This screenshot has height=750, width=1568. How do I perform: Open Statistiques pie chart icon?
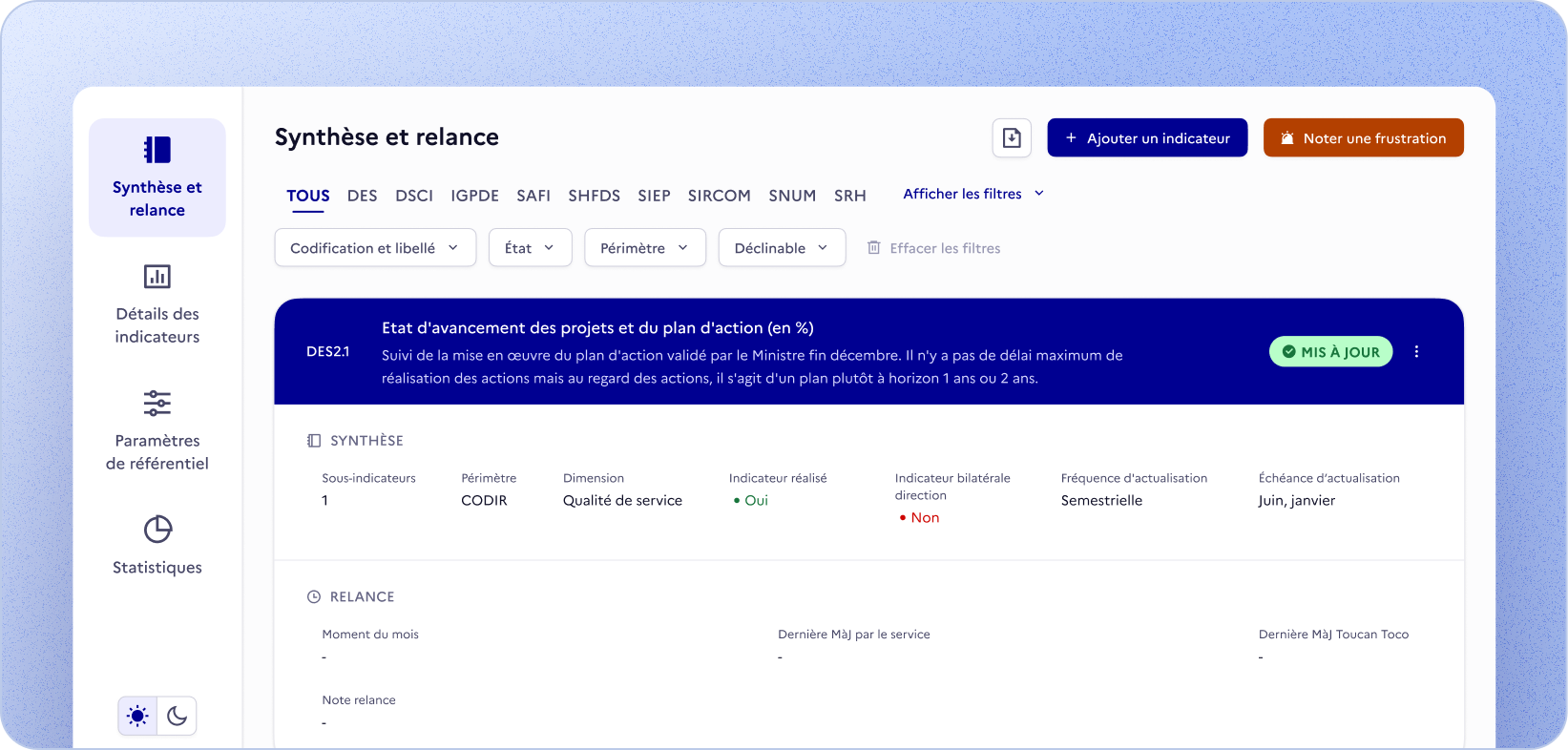tap(157, 530)
